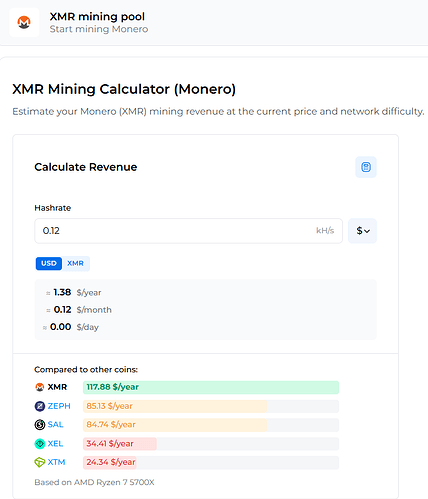Click the XMR 117.88 $/year bar
The width and height of the screenshot is (428, 499).
point(211,387)
